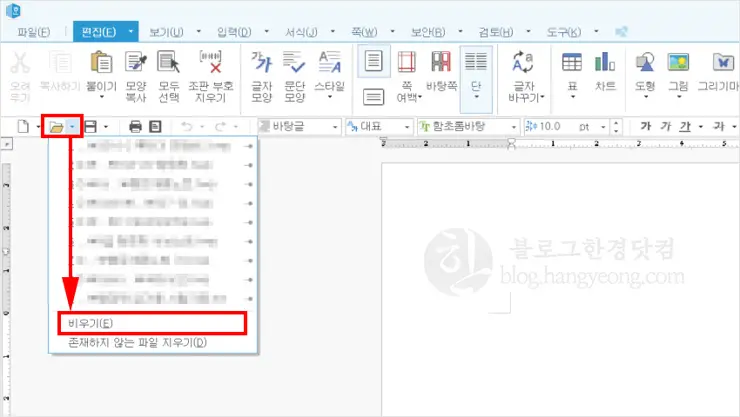Click inside the blank document page
740x417 pixels.
pyautogui.click(x=561, y=290)
